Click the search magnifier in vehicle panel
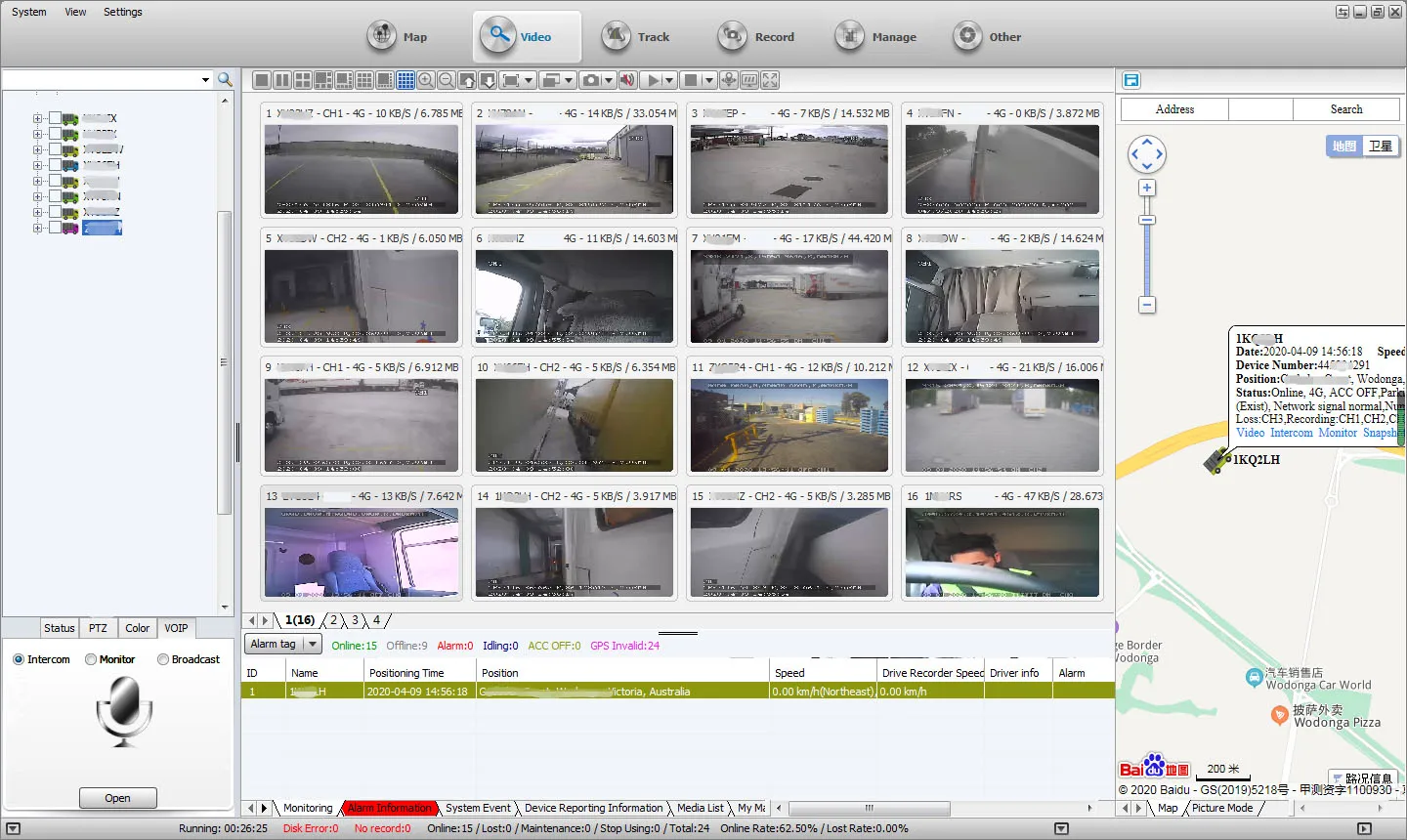This screenshot has width=1407, height=840. click(225, 79)
